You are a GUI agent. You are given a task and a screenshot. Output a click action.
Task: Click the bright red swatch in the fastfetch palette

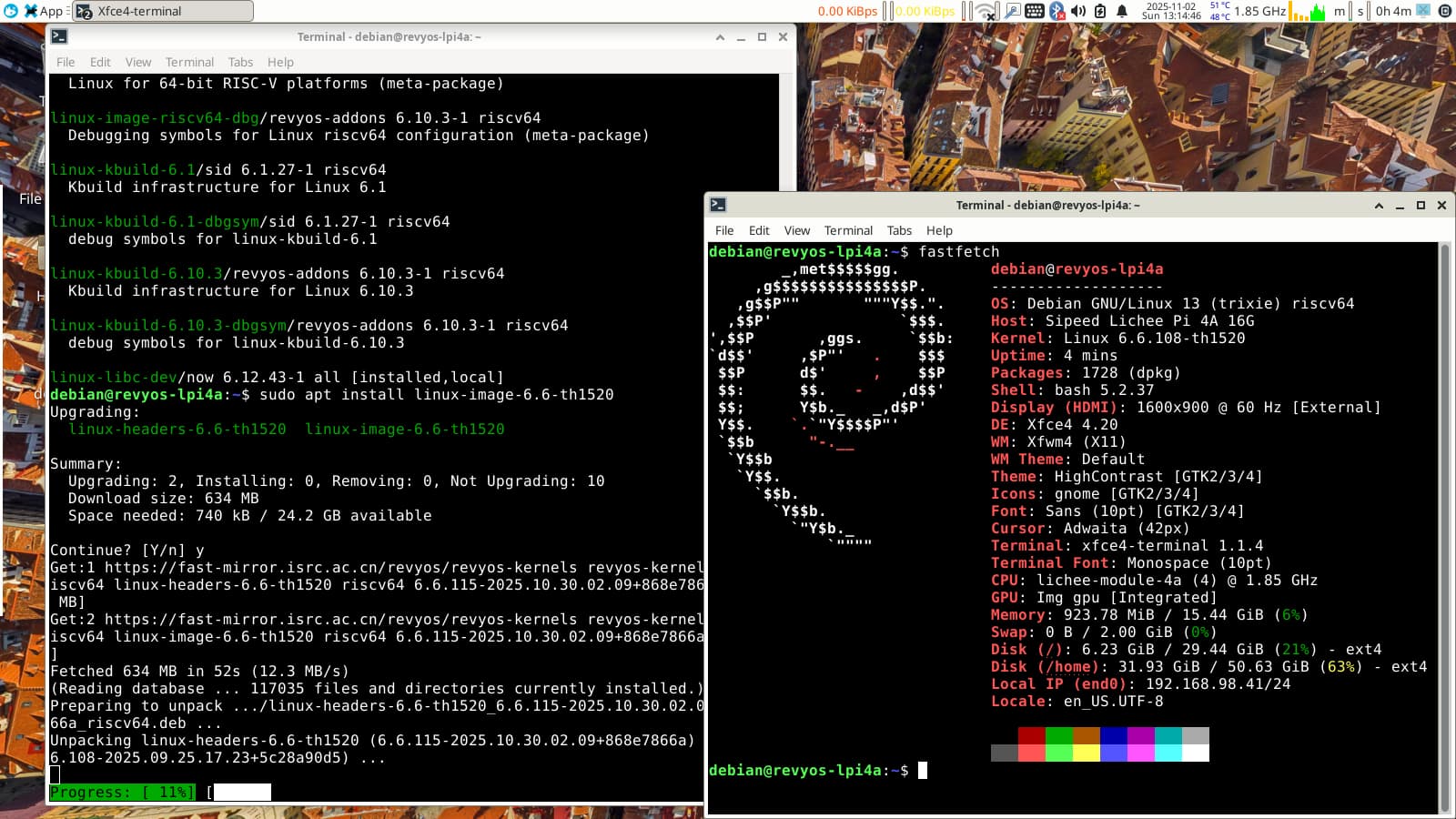click(x=1031, y=753)
